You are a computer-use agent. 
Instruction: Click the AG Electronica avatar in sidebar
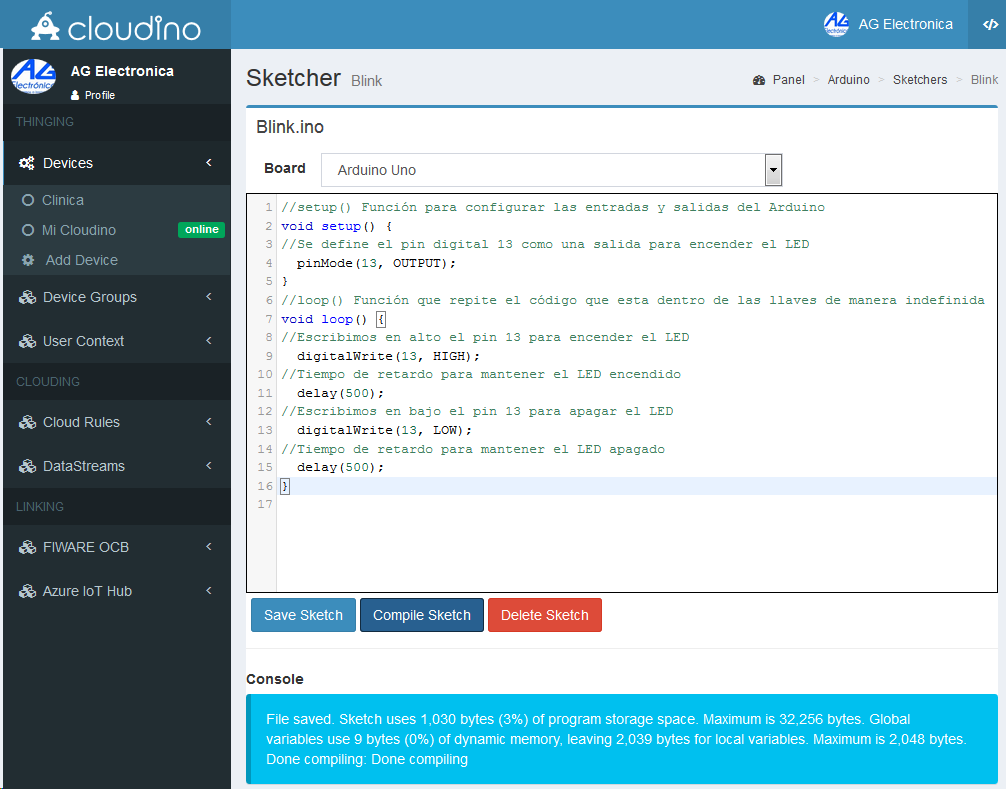(x=33, y=77)
